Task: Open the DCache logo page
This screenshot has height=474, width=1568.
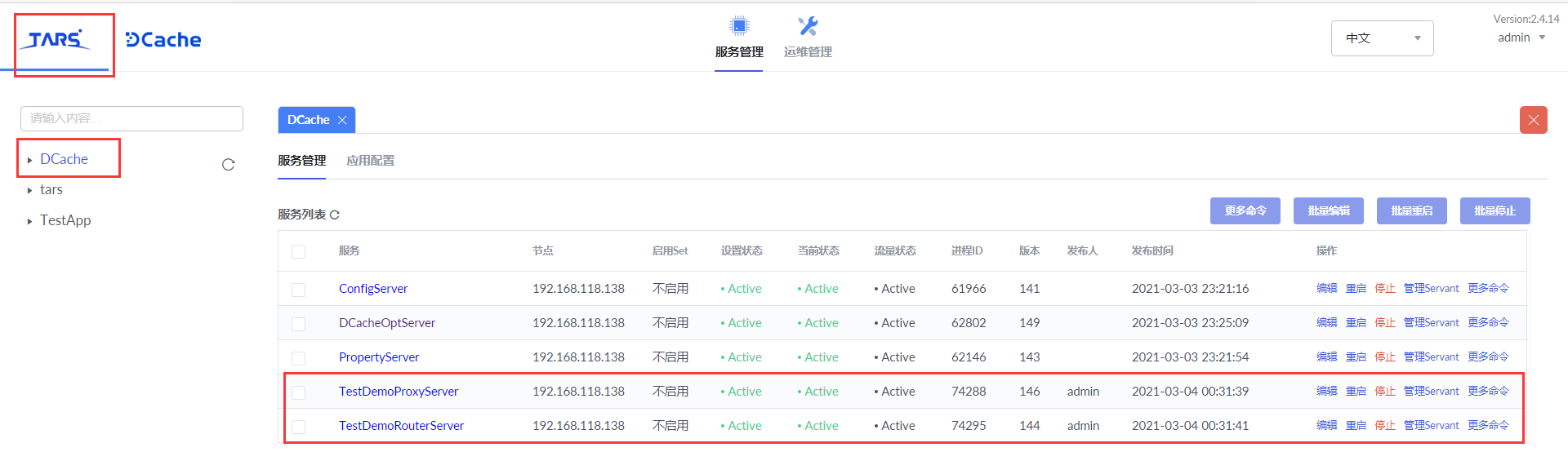Action: tap(163, 39)
